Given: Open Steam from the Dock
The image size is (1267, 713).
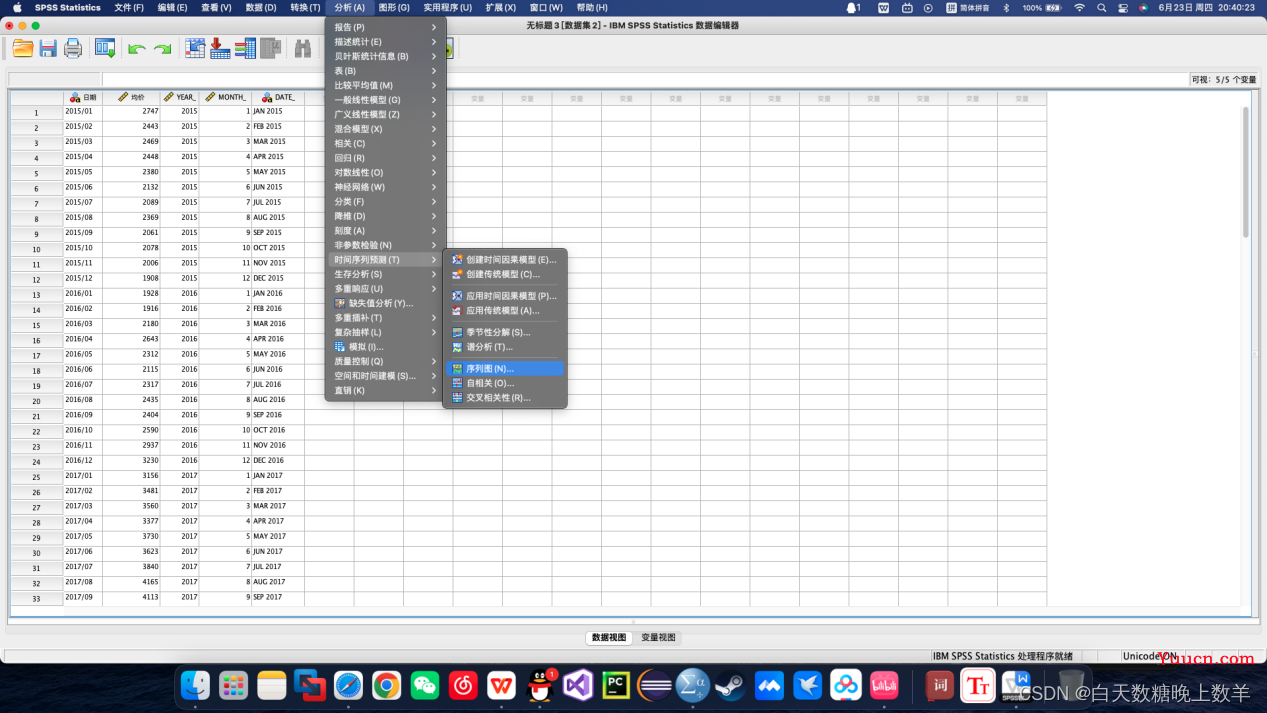Looking at the screenshot, I should 731,685.
